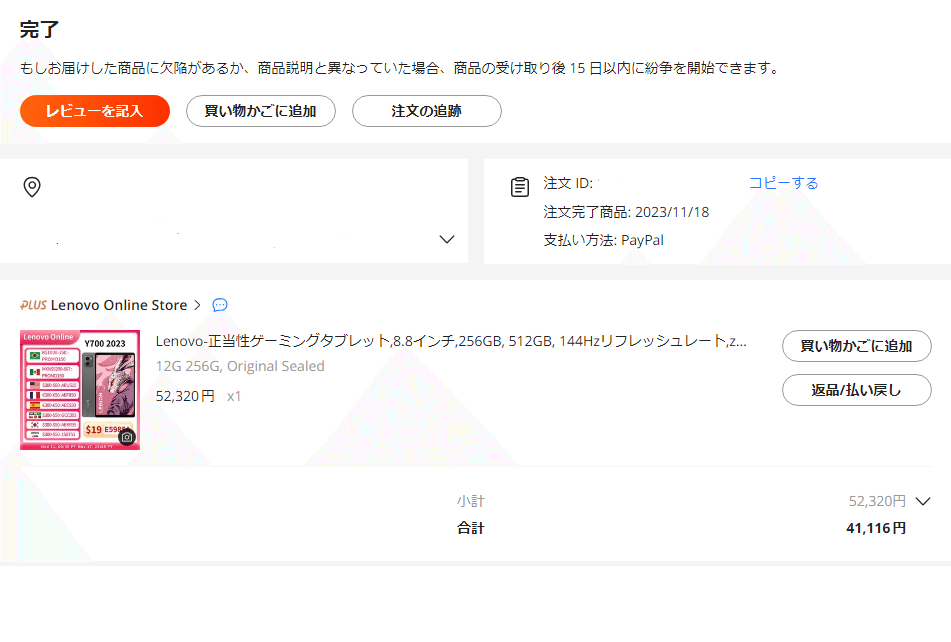The width and height of the screenshot is (951, 642).
Task: Click the order clipboard icon
Action: [520, 187]
